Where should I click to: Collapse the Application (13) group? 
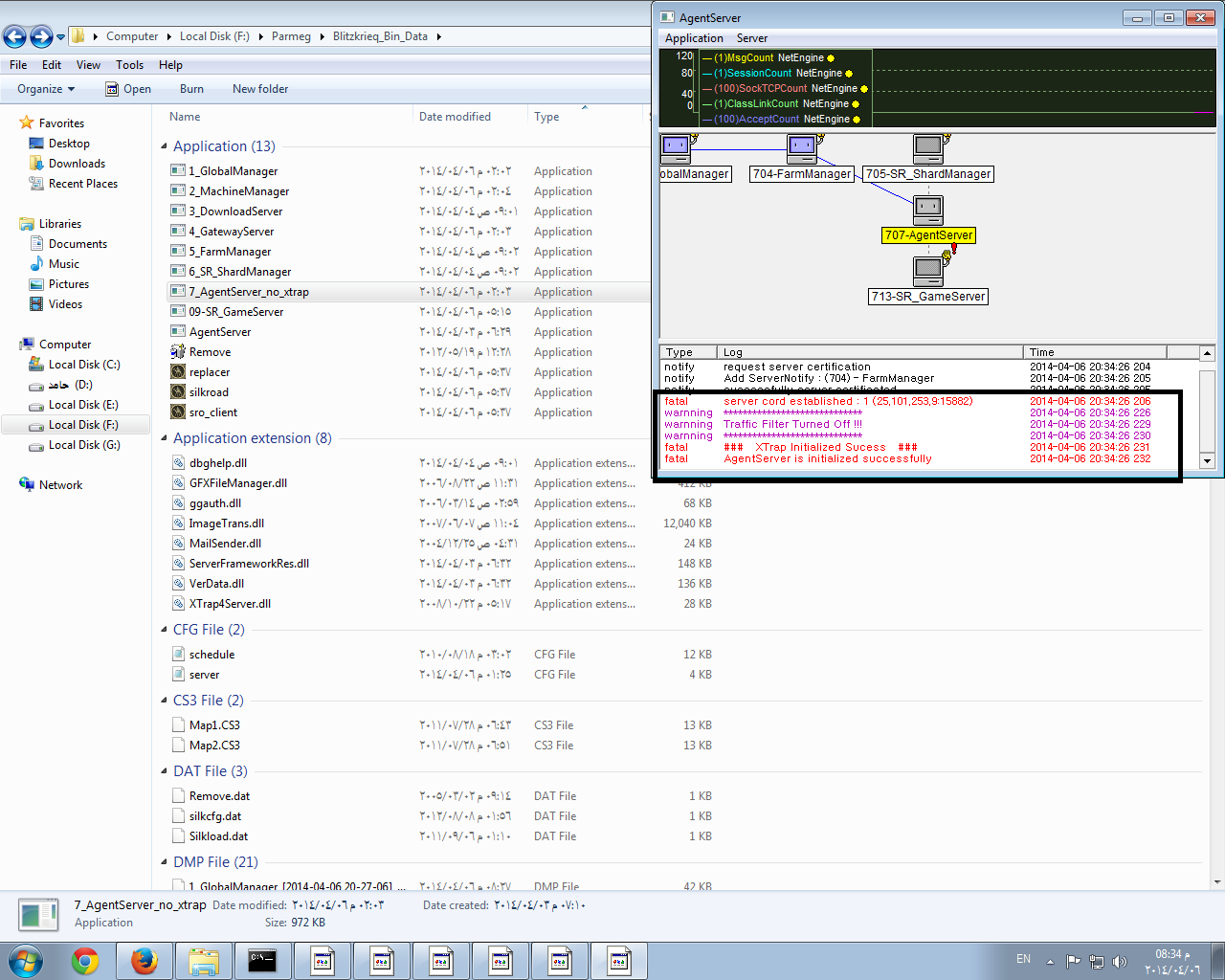pyautogui.click(x=164, y=146)
